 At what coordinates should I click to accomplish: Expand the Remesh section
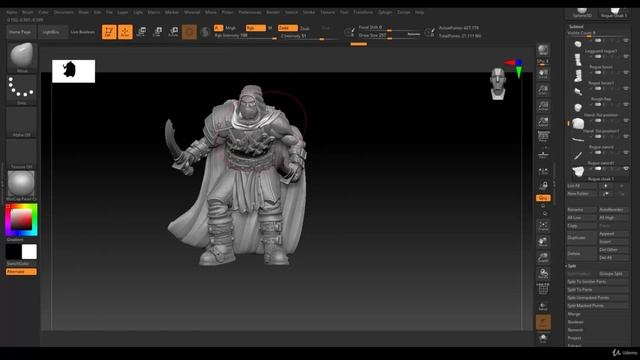pos(575,330)
